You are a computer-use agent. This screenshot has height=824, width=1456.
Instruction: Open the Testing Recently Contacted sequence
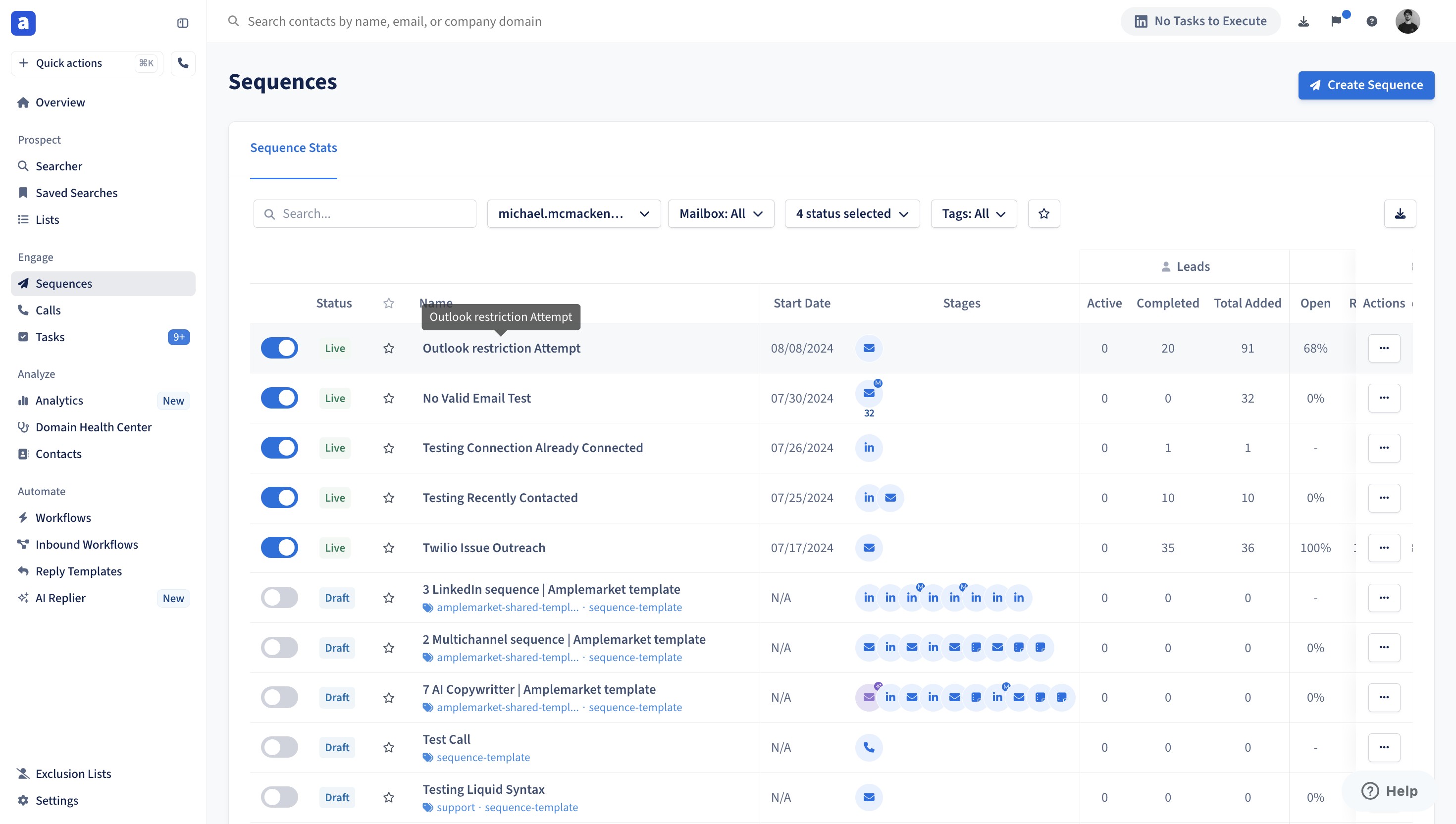click(x=500, y=498)
